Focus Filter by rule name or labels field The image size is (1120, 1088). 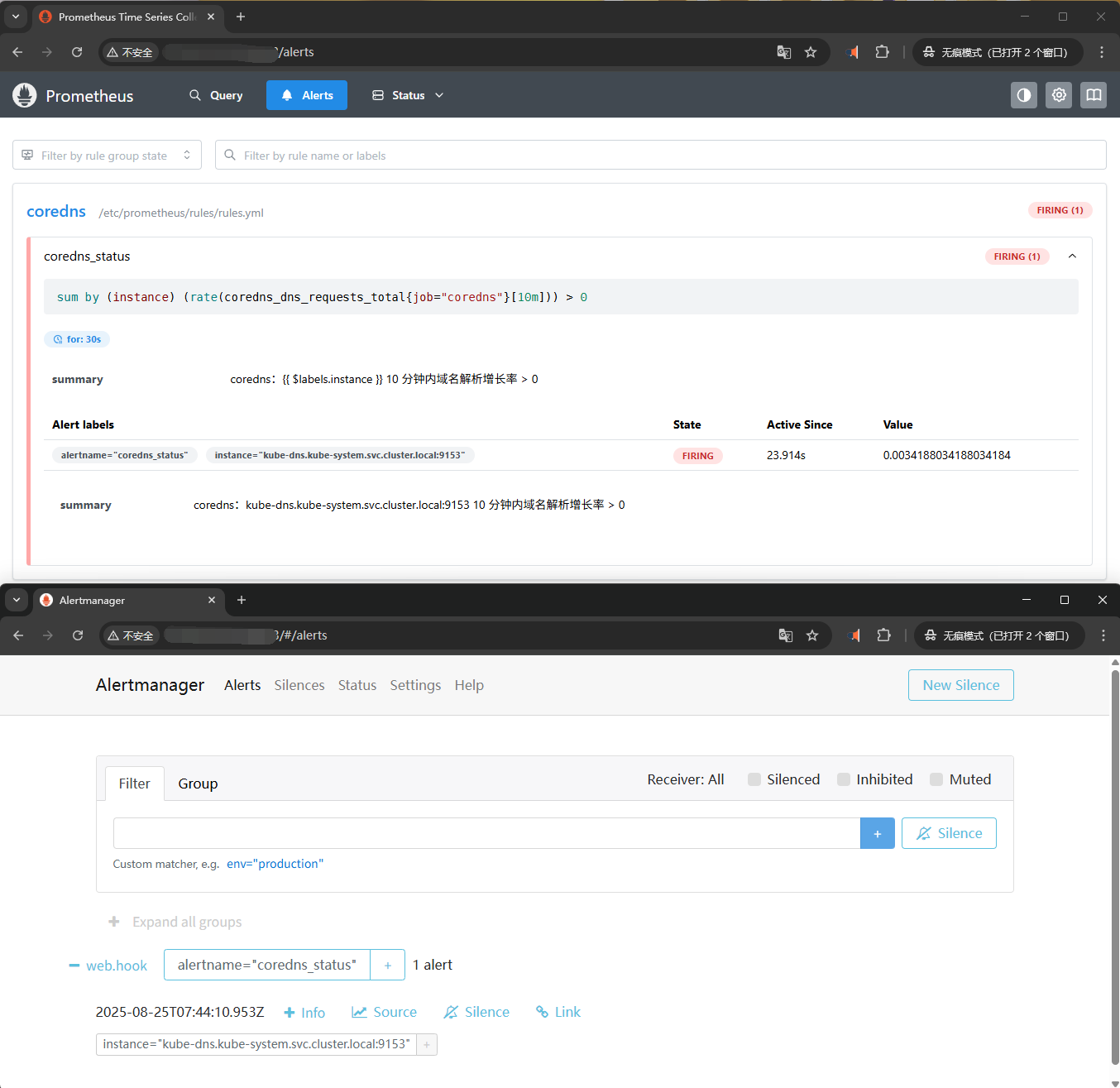[x=660, y=155]
